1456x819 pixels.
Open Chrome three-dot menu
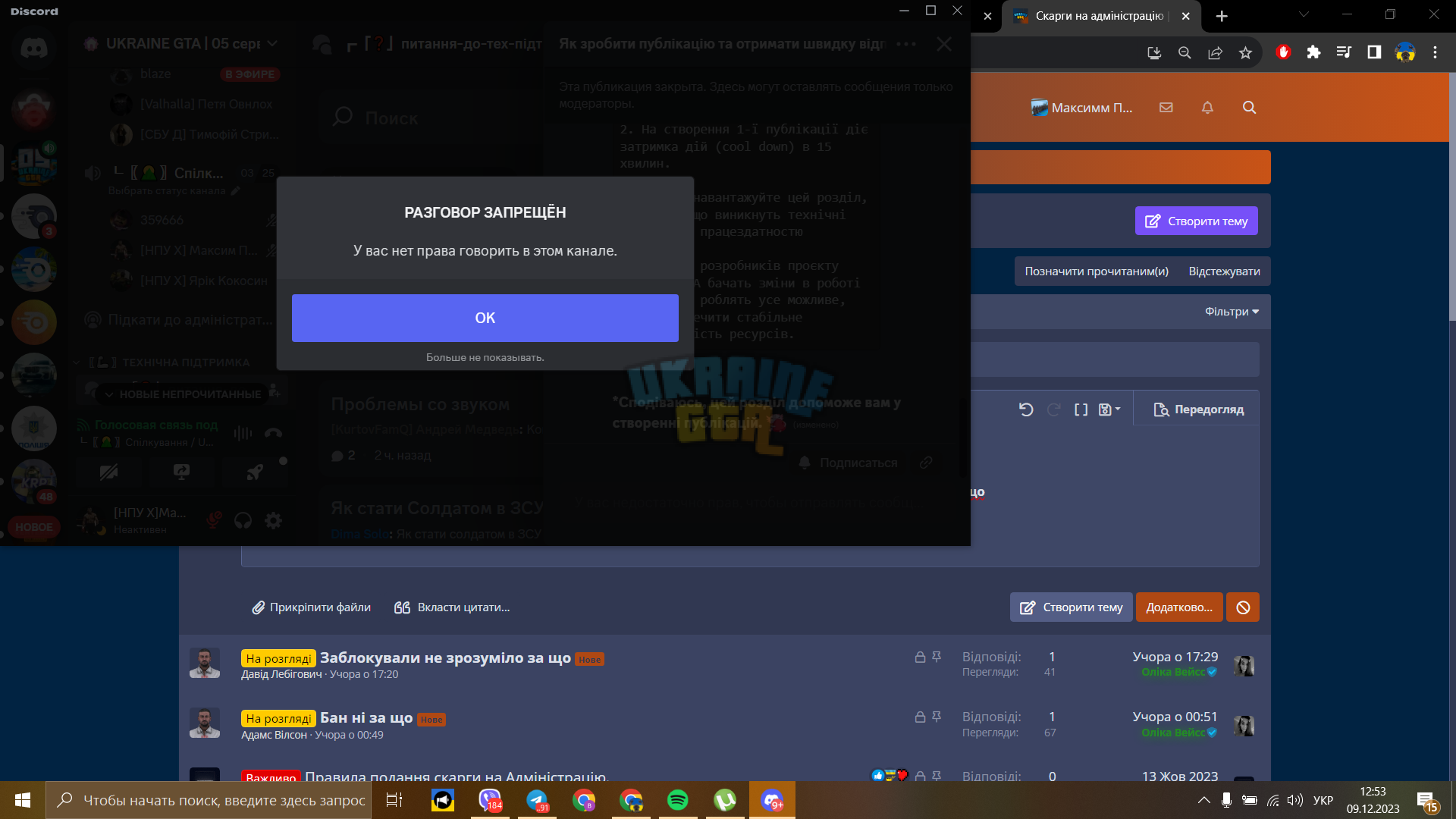pos(1435,52)
